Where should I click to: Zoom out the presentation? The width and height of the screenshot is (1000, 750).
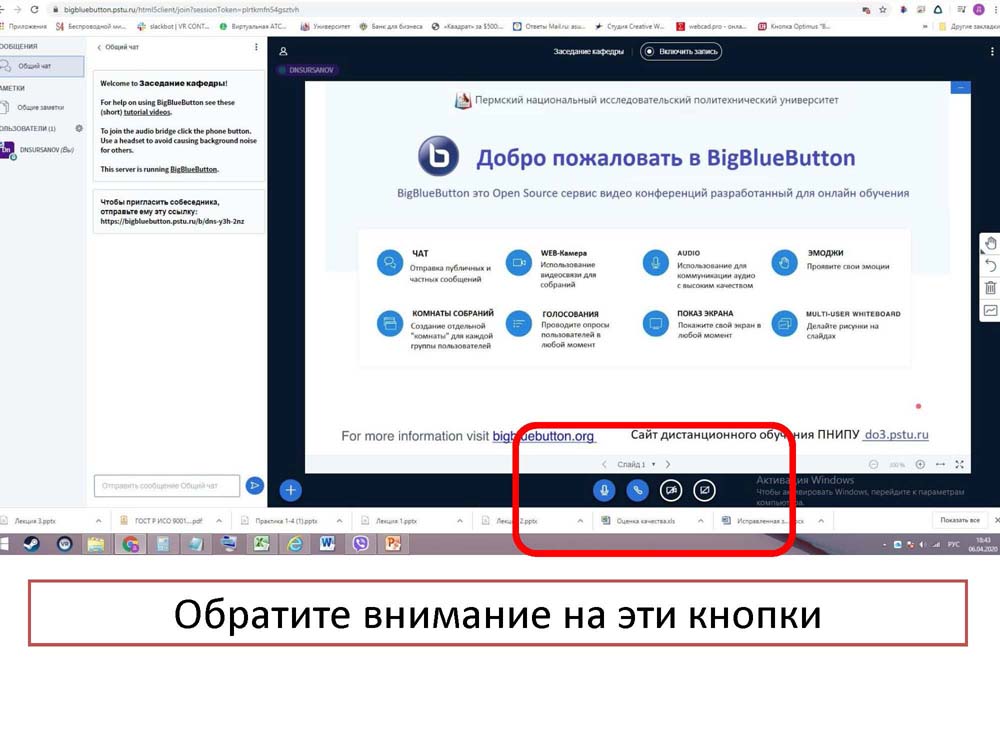click(x=874, y=464)
